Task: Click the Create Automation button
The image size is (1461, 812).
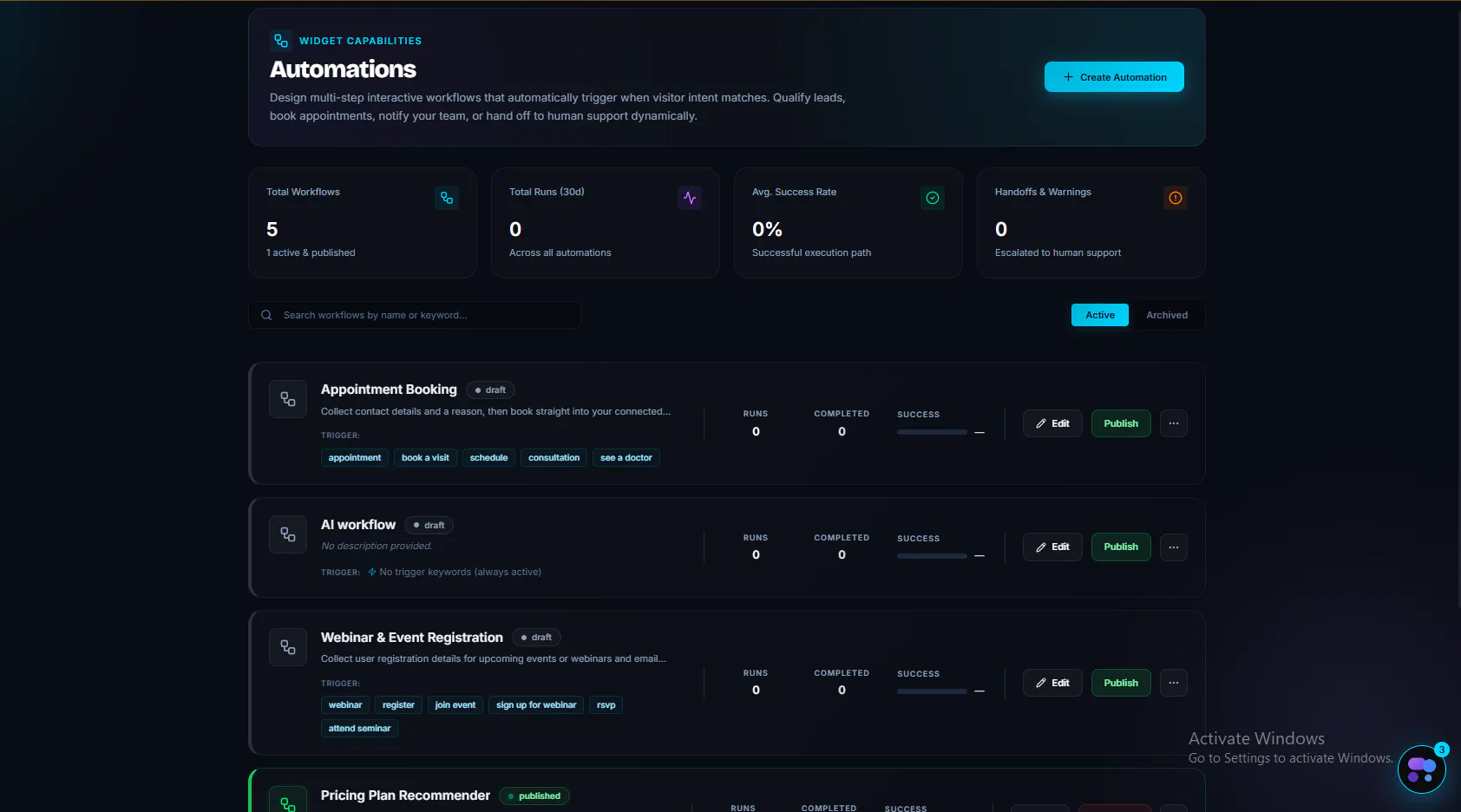Action: pos(1114,77)
